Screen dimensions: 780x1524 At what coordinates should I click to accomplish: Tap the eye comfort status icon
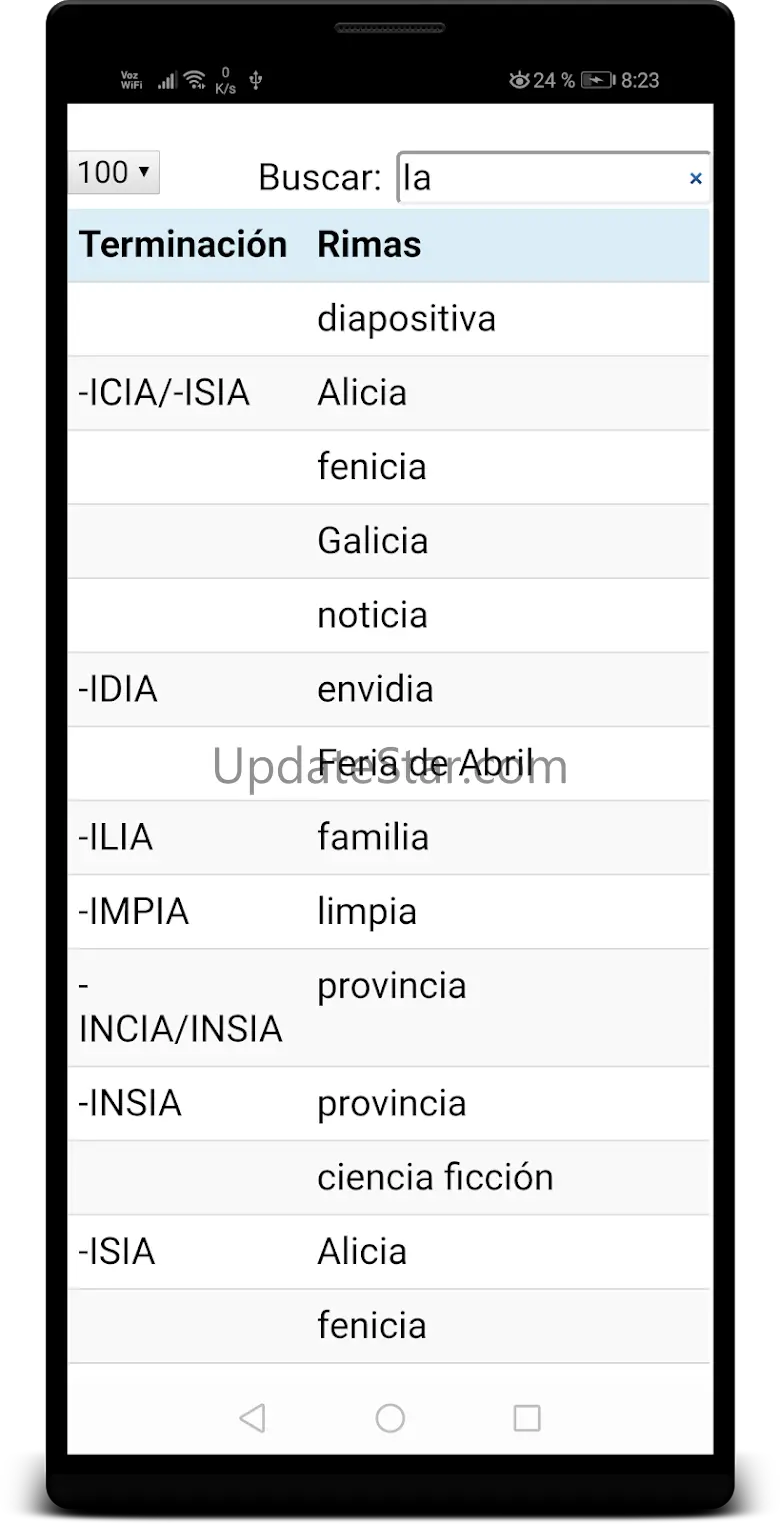519,80
